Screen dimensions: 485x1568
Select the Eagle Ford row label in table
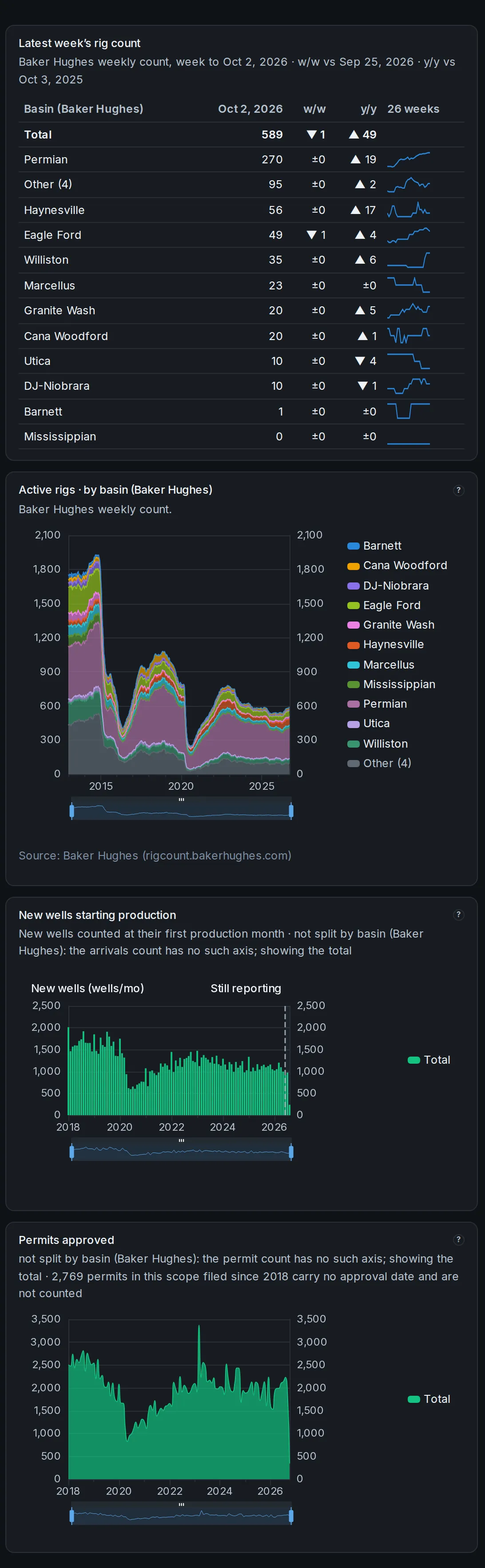coord(52,235)
